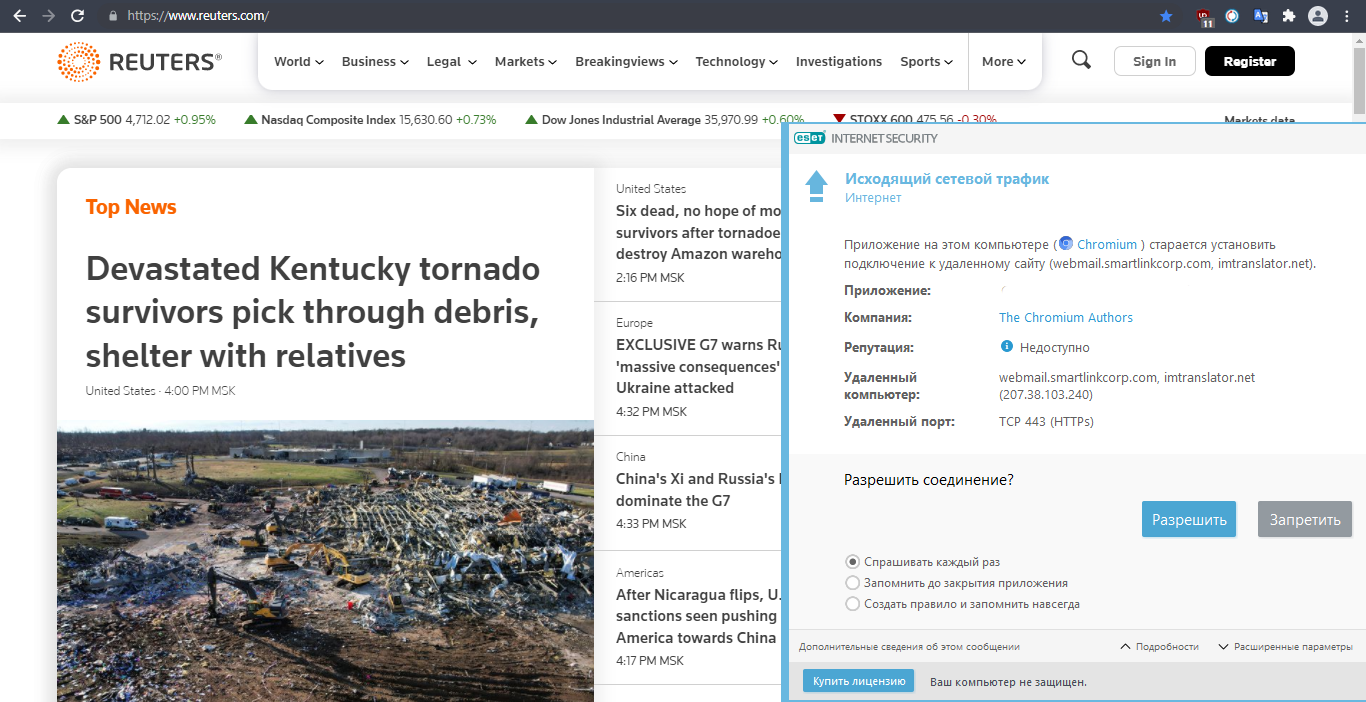Screen dimensions: 1366x702
Task: Open the More navigation dropdown
Action: 1004,61
